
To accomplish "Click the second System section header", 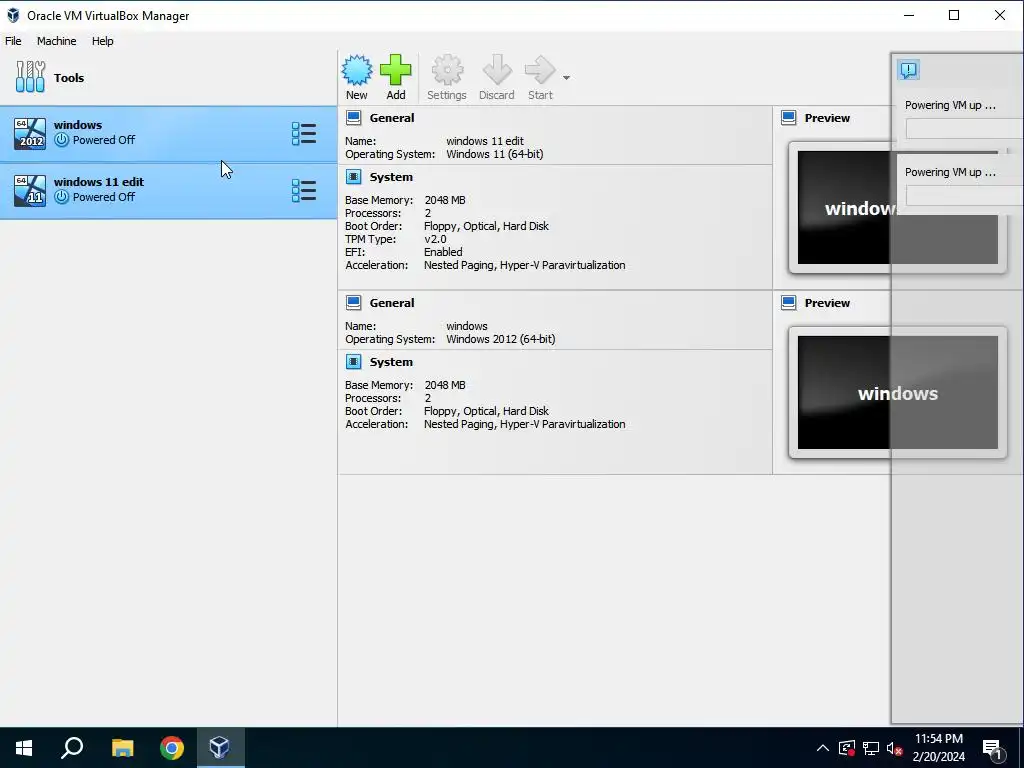I will [x=391, y=362].
